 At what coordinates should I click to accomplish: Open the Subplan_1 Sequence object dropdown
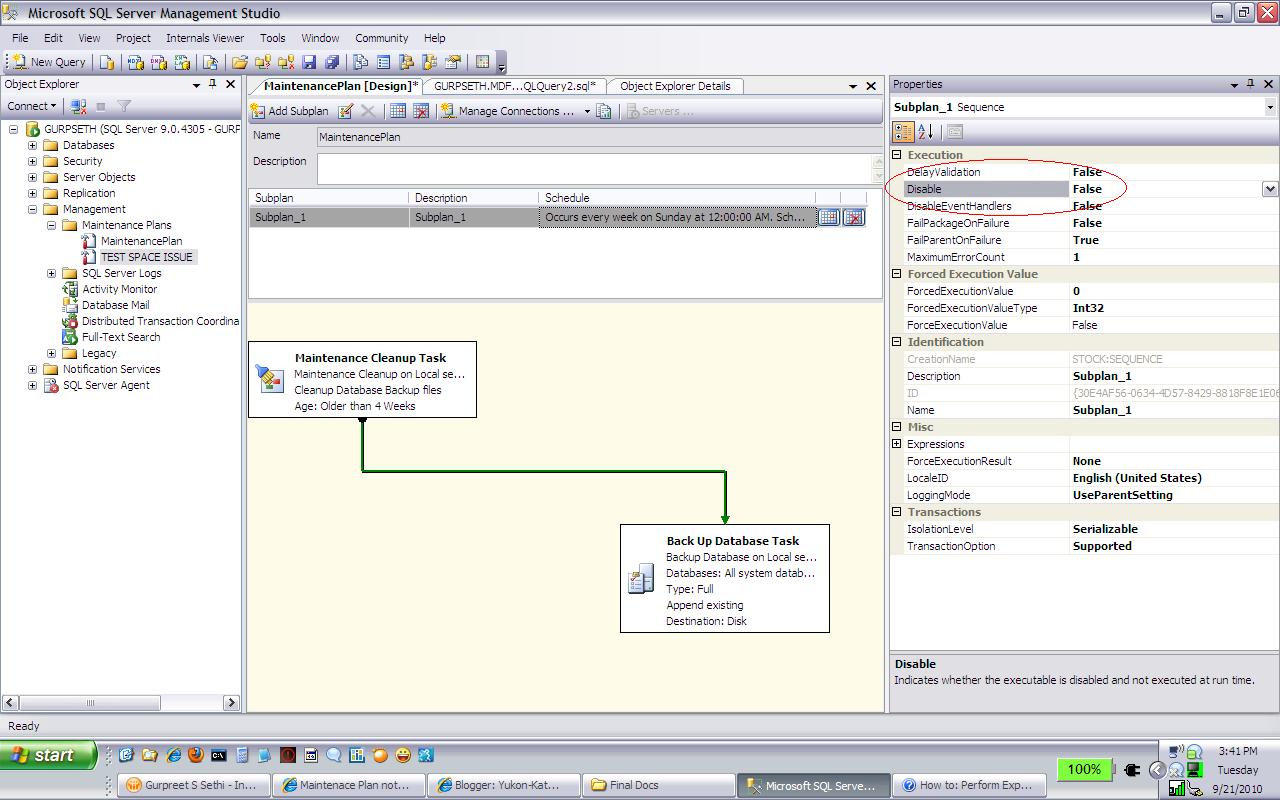coord(1270,107)
